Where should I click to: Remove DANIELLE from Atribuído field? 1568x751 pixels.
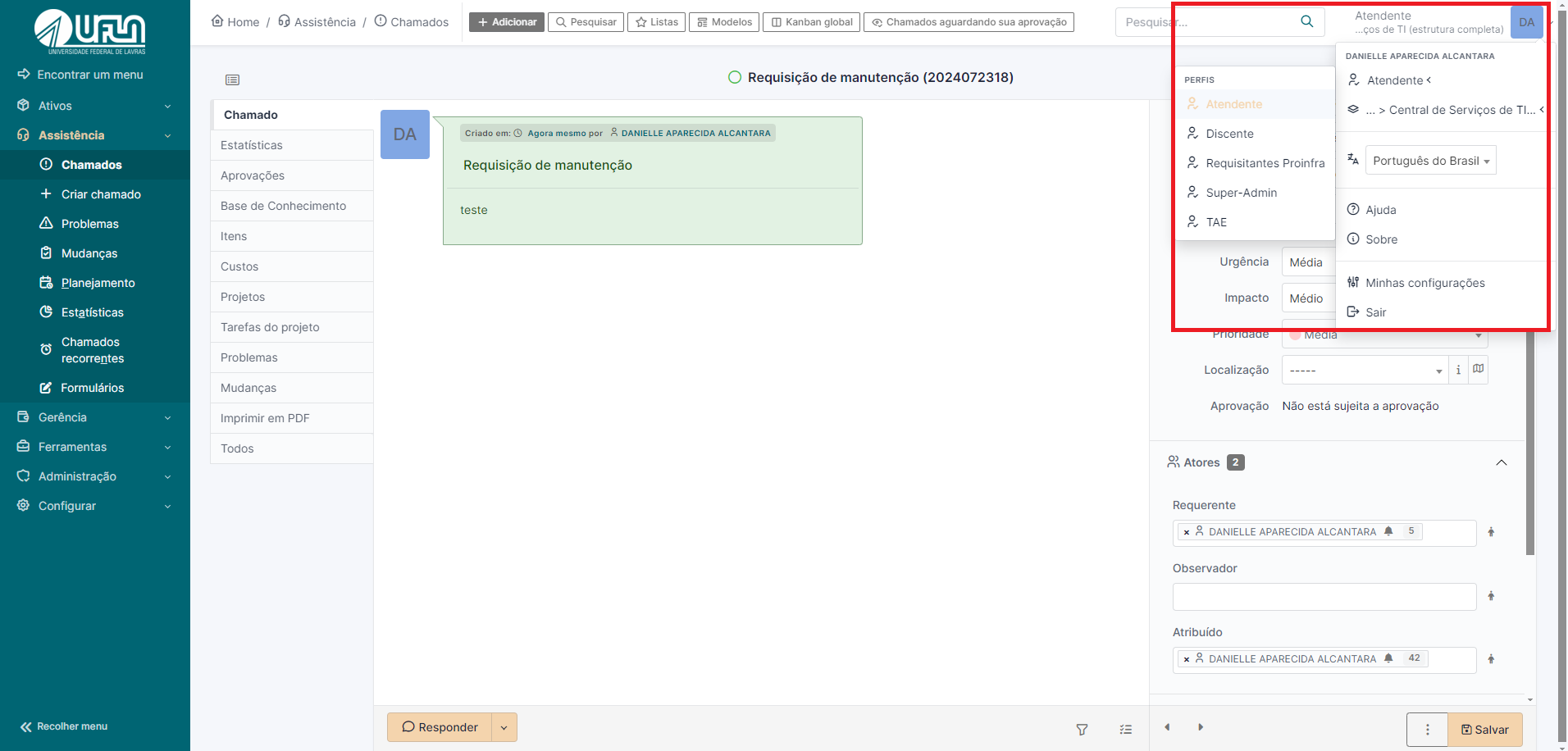coord(1187,659)
